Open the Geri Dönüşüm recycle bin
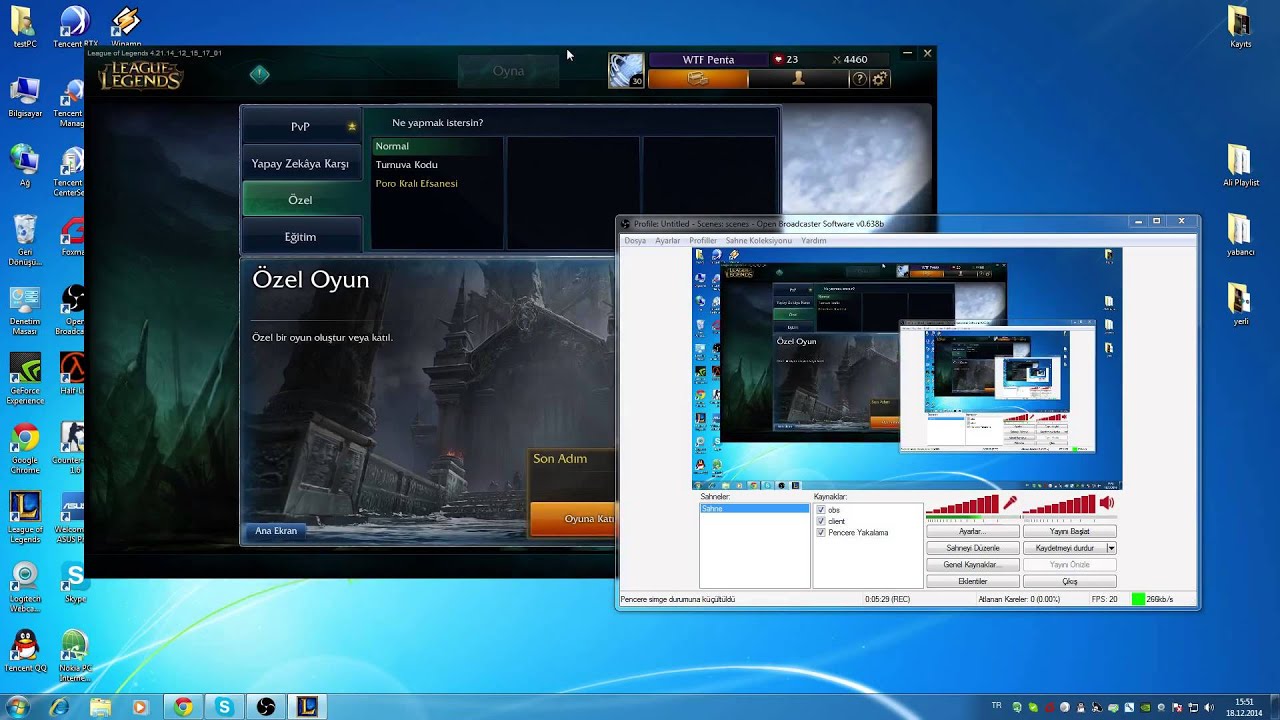 25,240
